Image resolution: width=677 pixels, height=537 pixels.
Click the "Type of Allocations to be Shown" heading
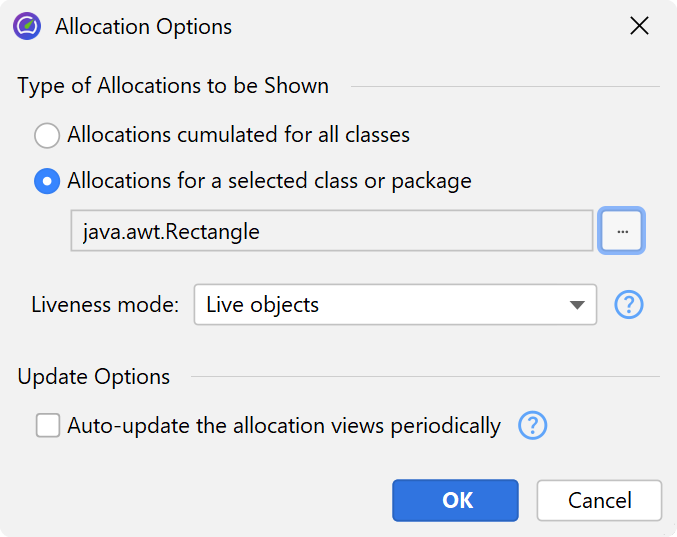[x=173, y=86]
